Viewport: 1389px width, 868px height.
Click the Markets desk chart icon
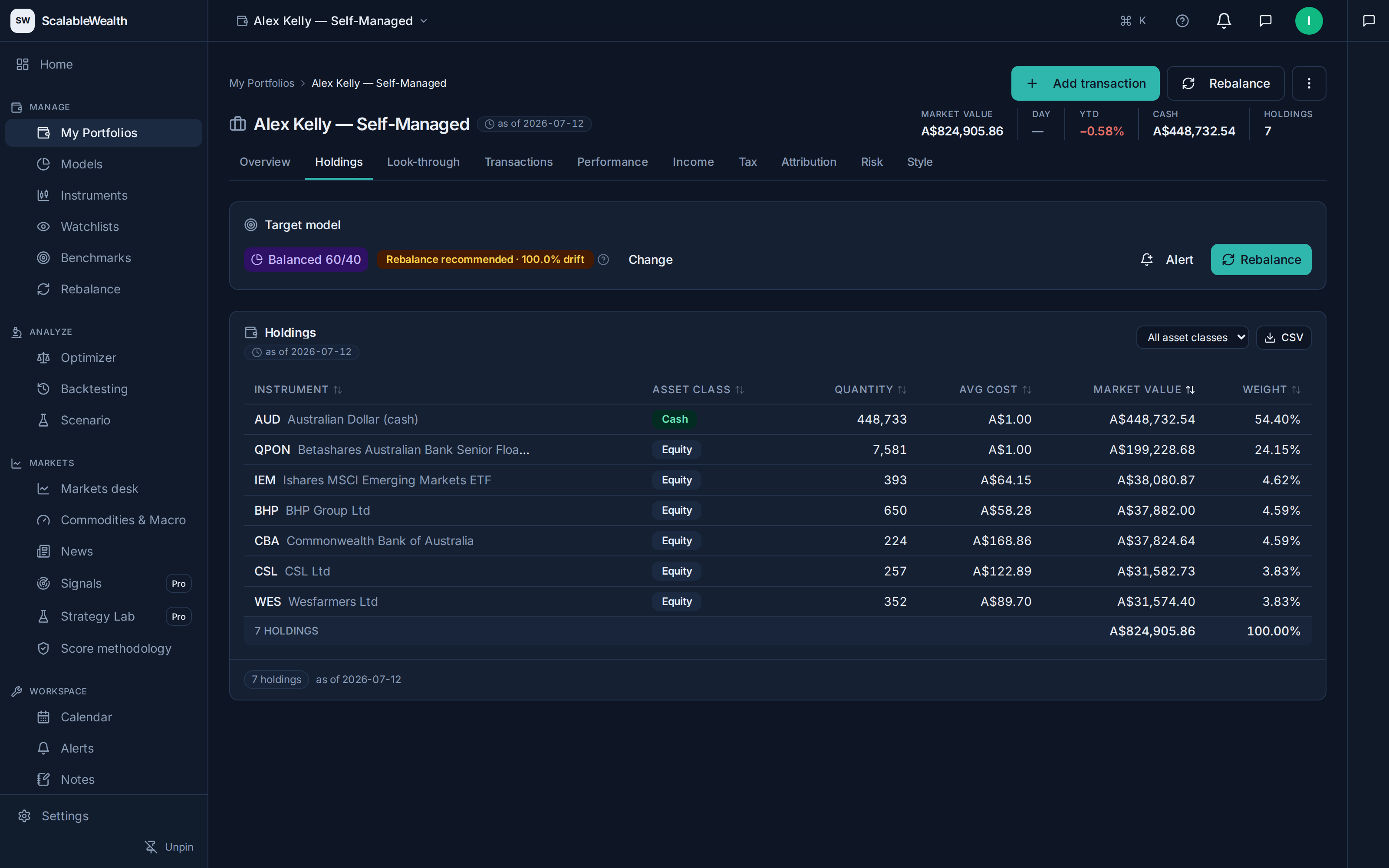[x=43, y=489]
